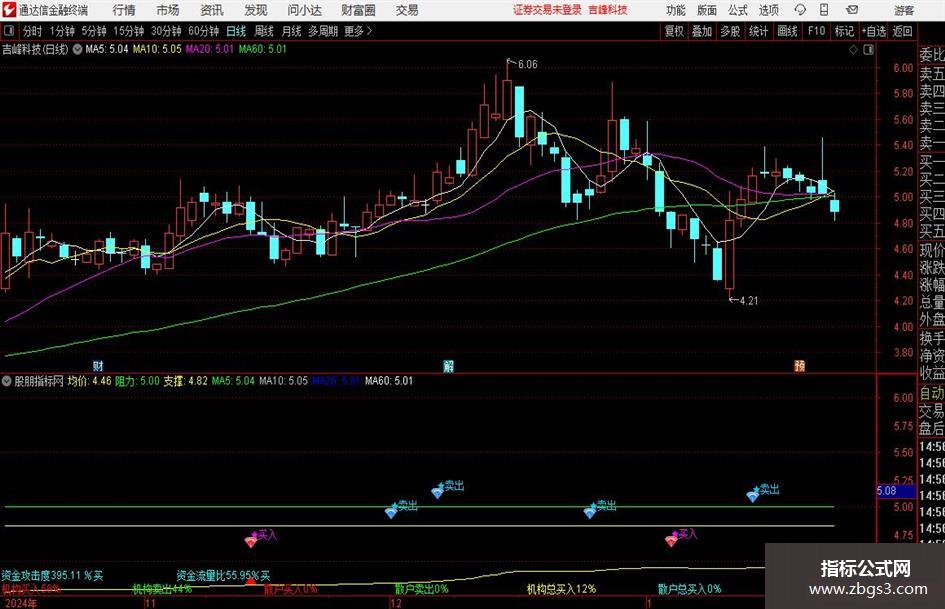Click the 5.08 price tag on axis

click(x=896, y=491)
